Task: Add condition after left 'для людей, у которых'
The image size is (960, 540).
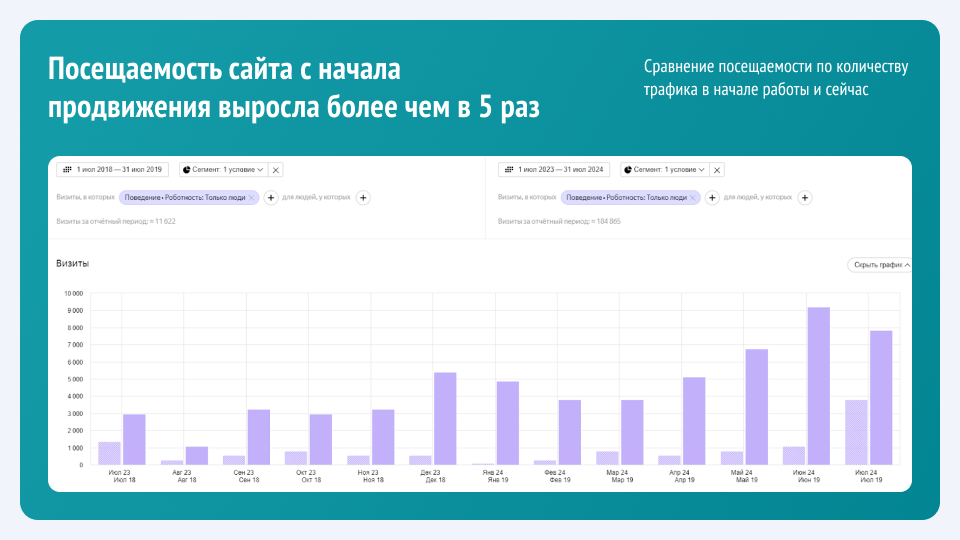Action: pos(363,198)
